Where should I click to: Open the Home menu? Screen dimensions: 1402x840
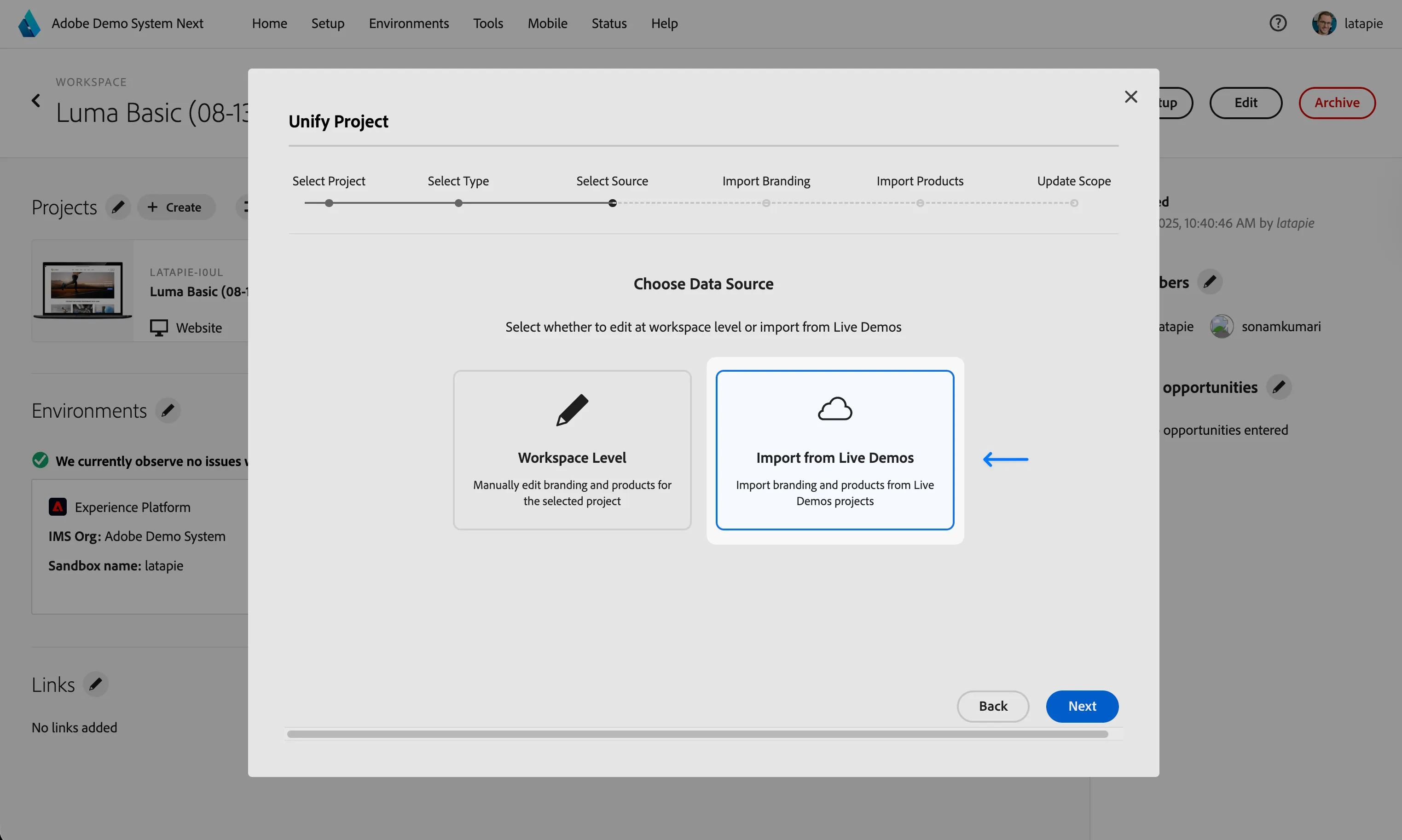270,23
